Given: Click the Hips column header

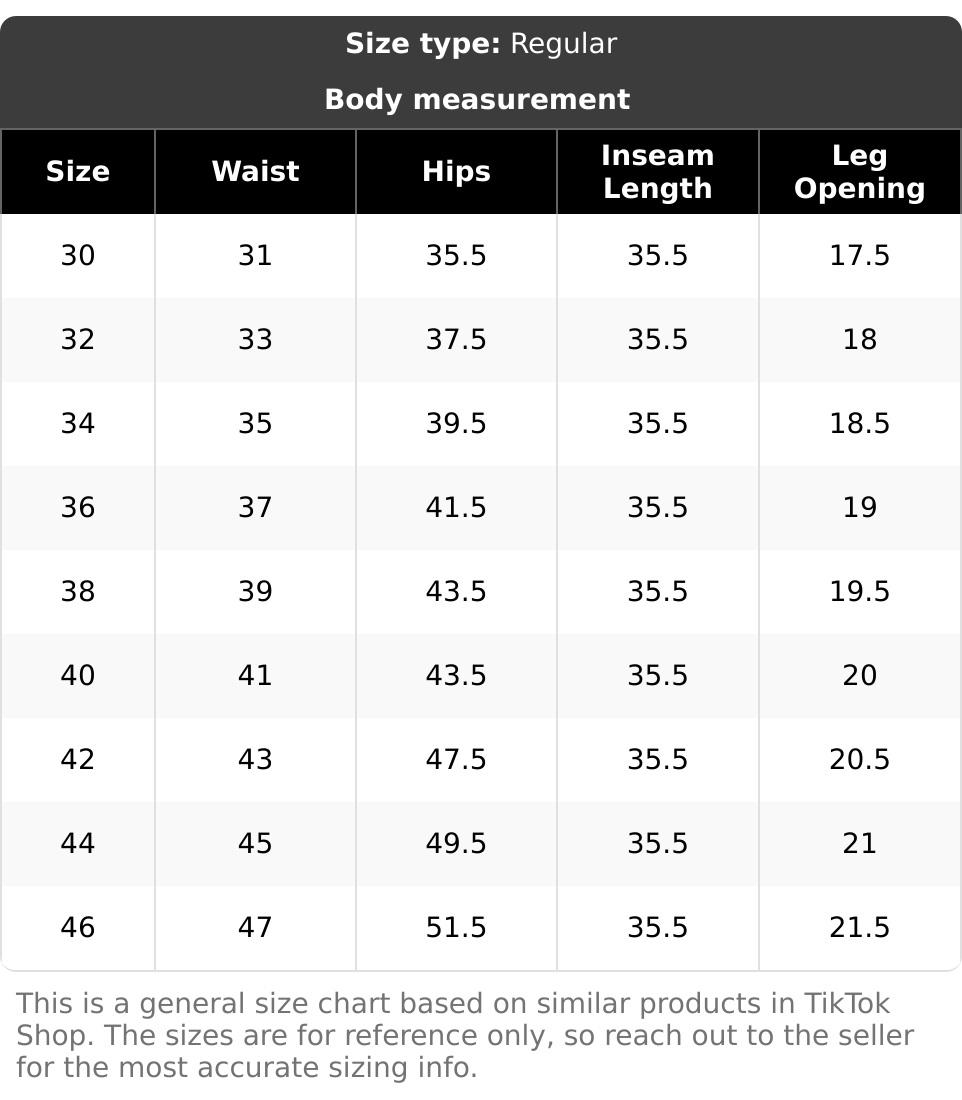Looking at the screenshot, I should pos(456,172).
